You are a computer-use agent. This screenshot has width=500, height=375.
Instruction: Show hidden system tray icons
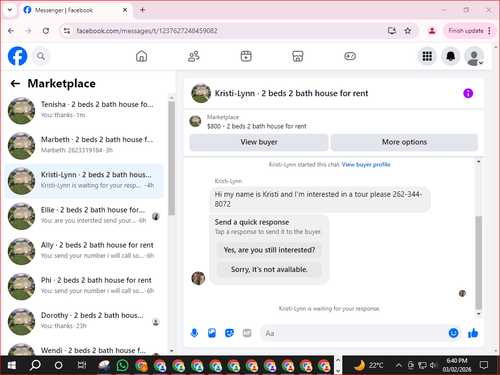tap(398, 365)
